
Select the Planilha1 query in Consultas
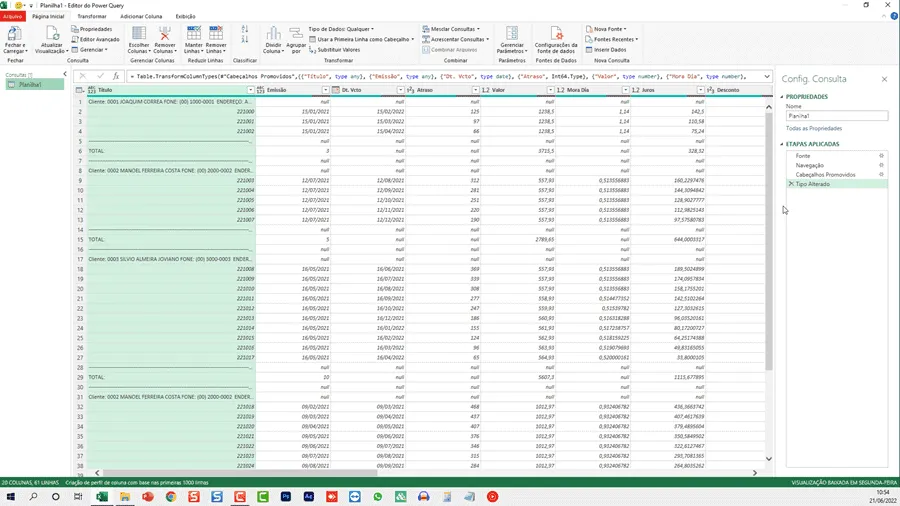point(35,84)
